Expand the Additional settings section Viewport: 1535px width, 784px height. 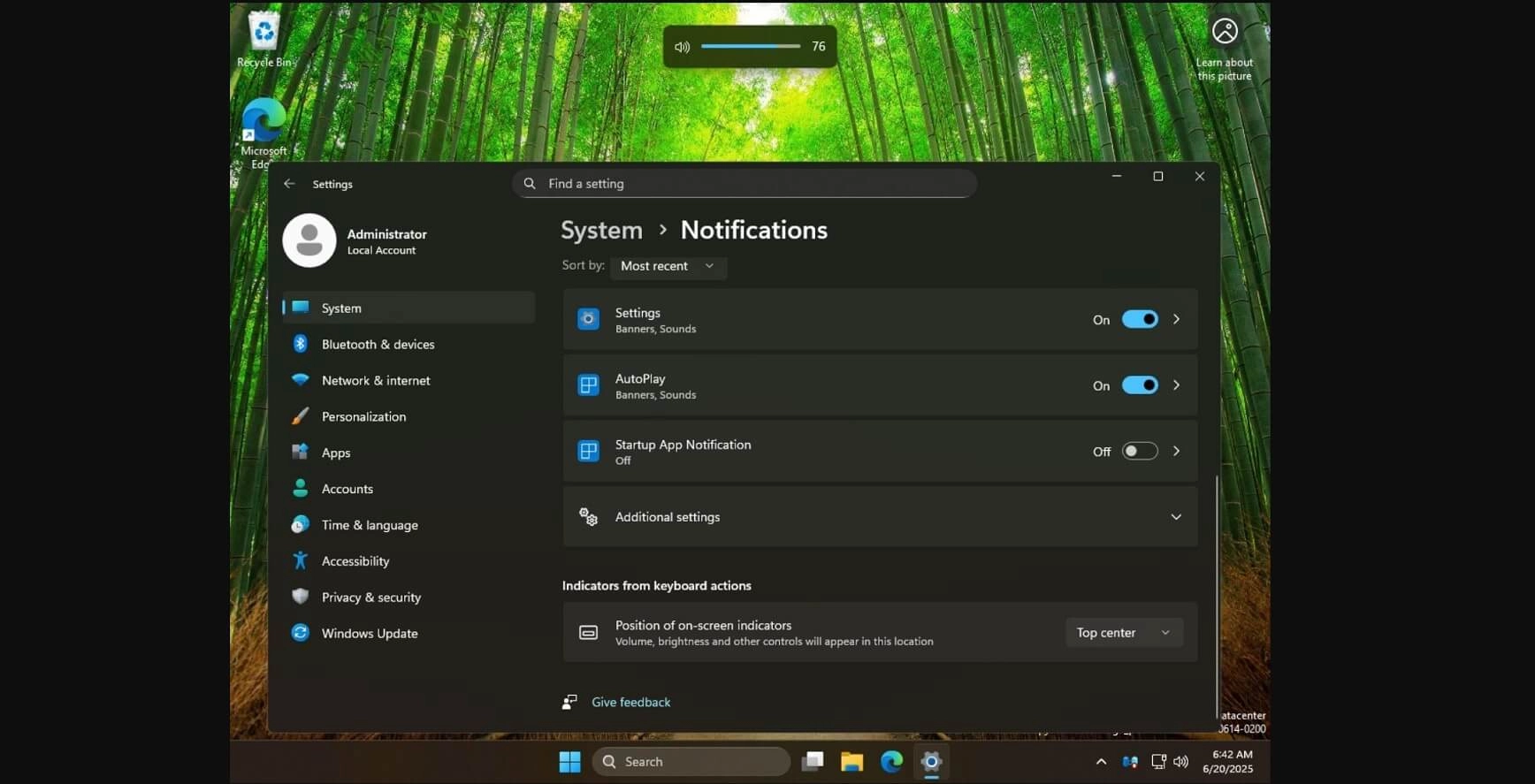[x=880, y=516]
